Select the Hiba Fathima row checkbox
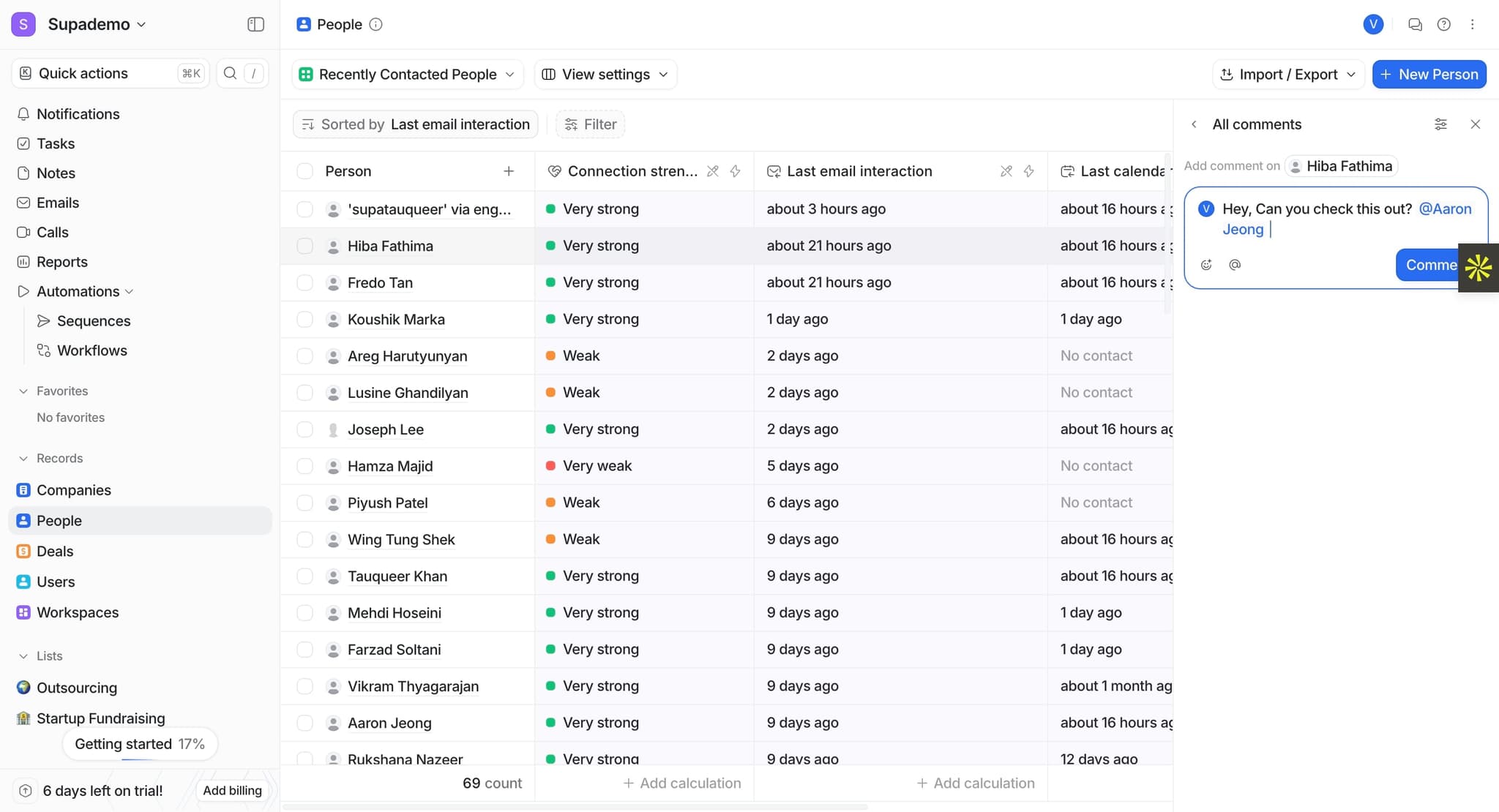The height and width of the screenshot is (812, 1499). 304,246
